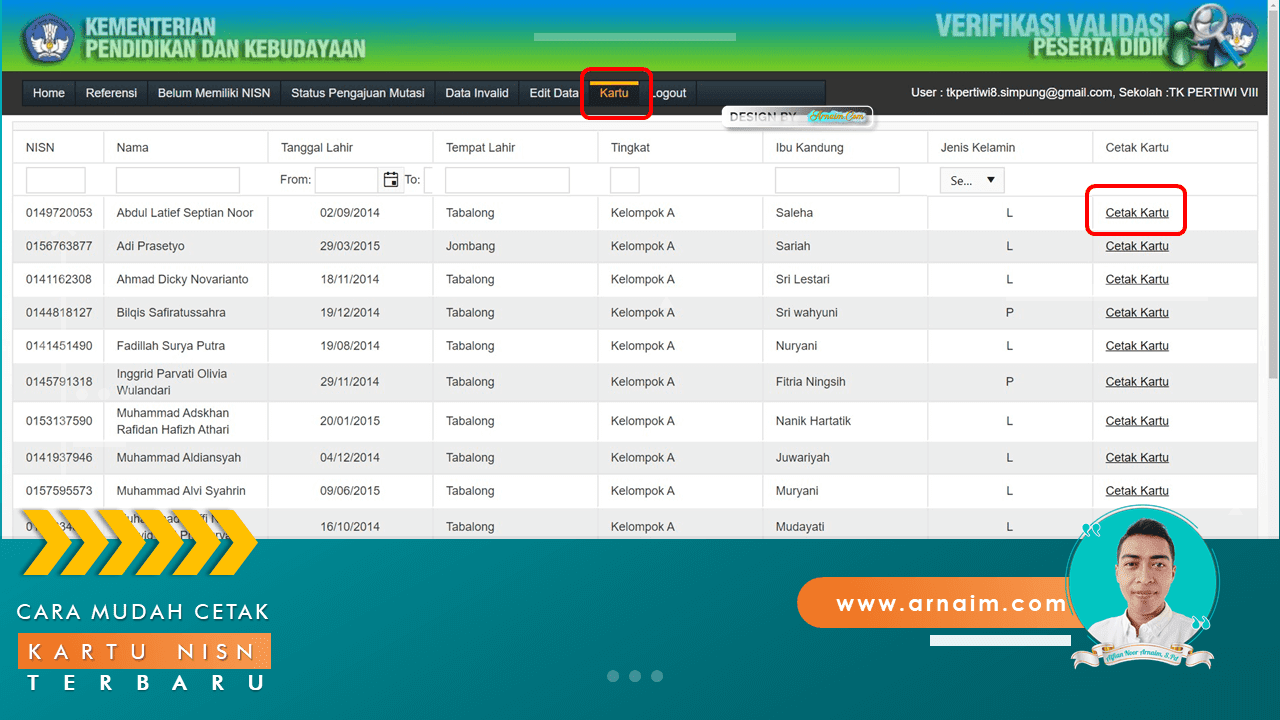Select NISN 0156763877 cell
Screen dimensions: 1280x720
(x=59, y=246)
